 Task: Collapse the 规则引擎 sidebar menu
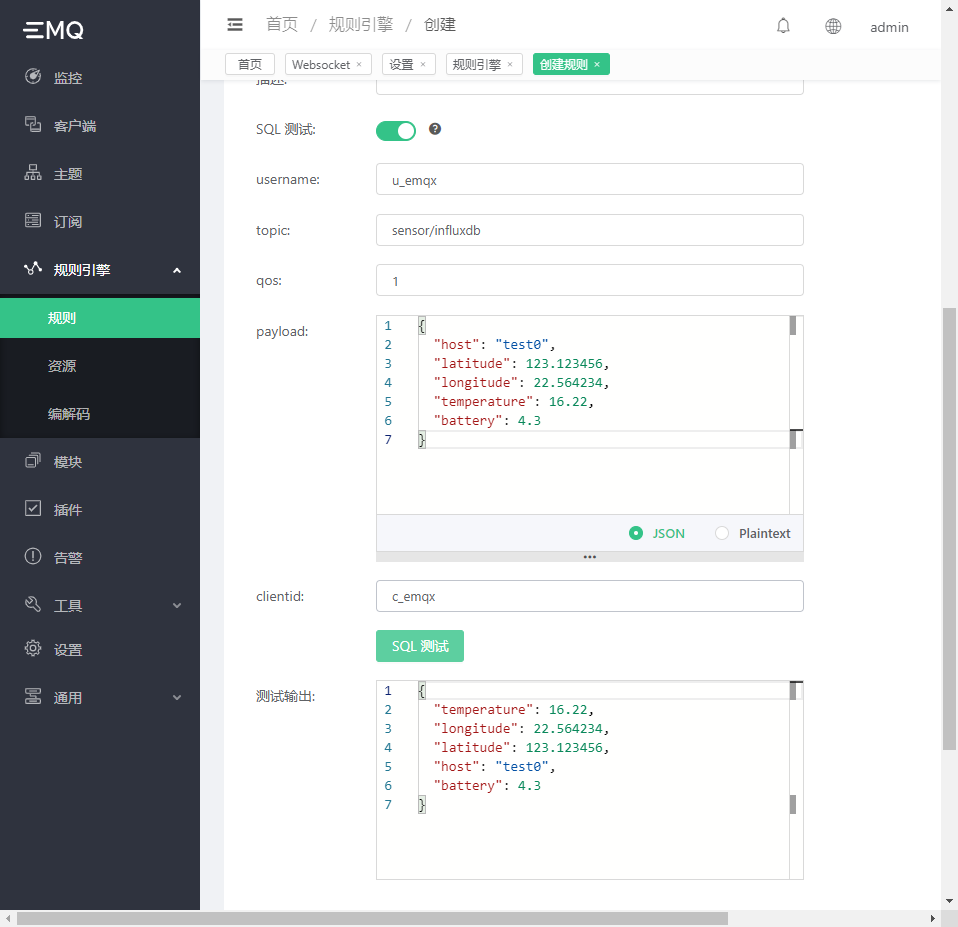click(x=100, y=269)
